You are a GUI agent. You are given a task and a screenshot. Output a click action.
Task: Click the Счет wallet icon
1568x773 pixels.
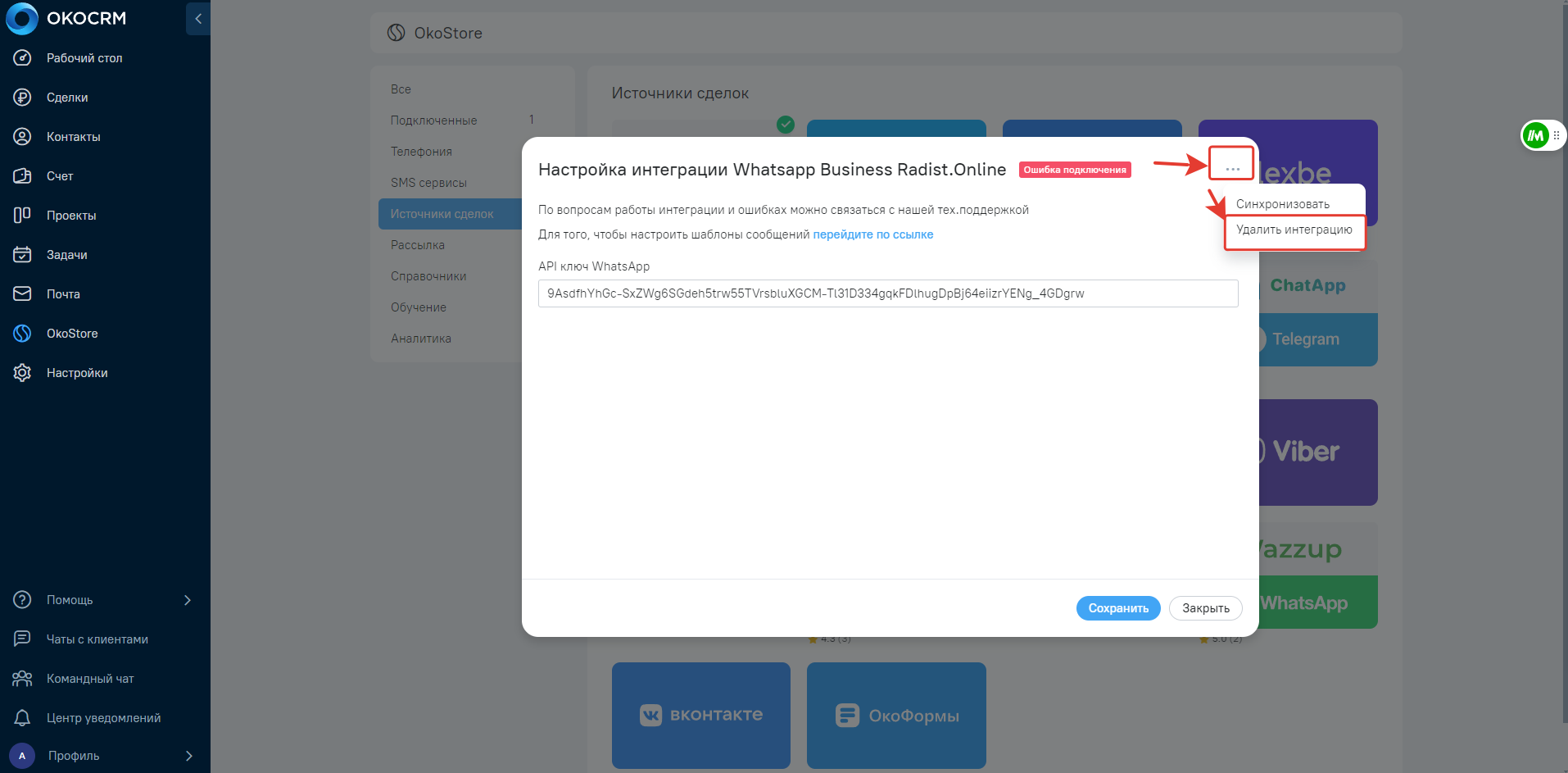22,176
